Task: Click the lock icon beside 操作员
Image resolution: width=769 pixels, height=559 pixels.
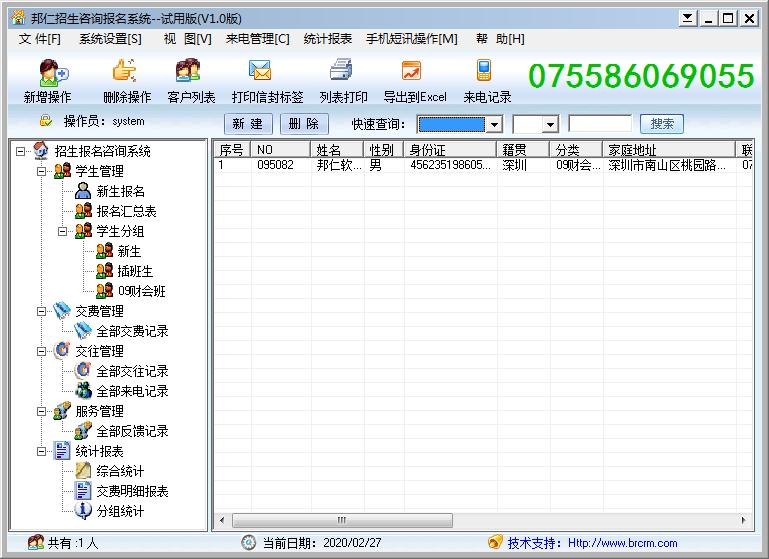Action: [46, 120]
